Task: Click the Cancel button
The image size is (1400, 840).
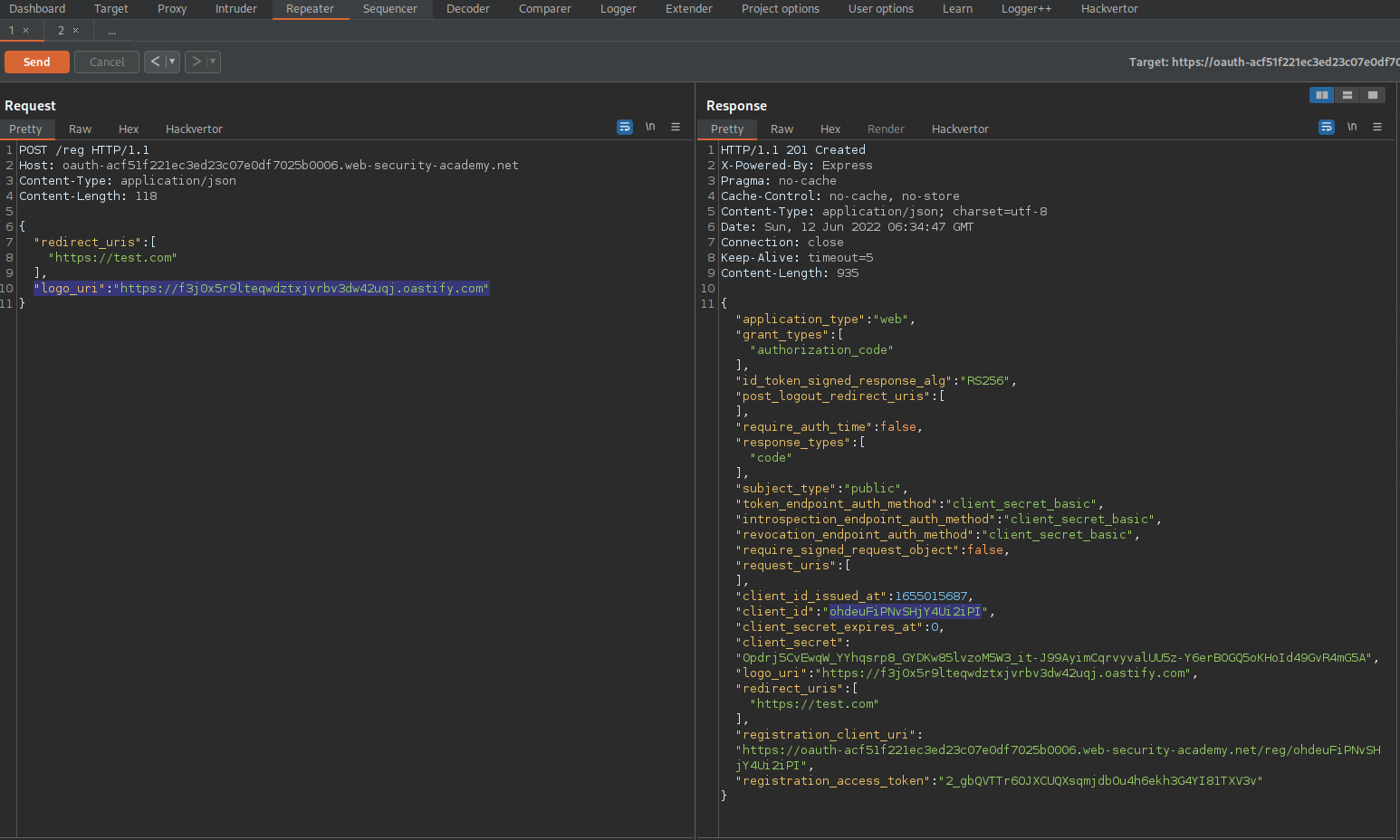Action: tap(107, 62)
